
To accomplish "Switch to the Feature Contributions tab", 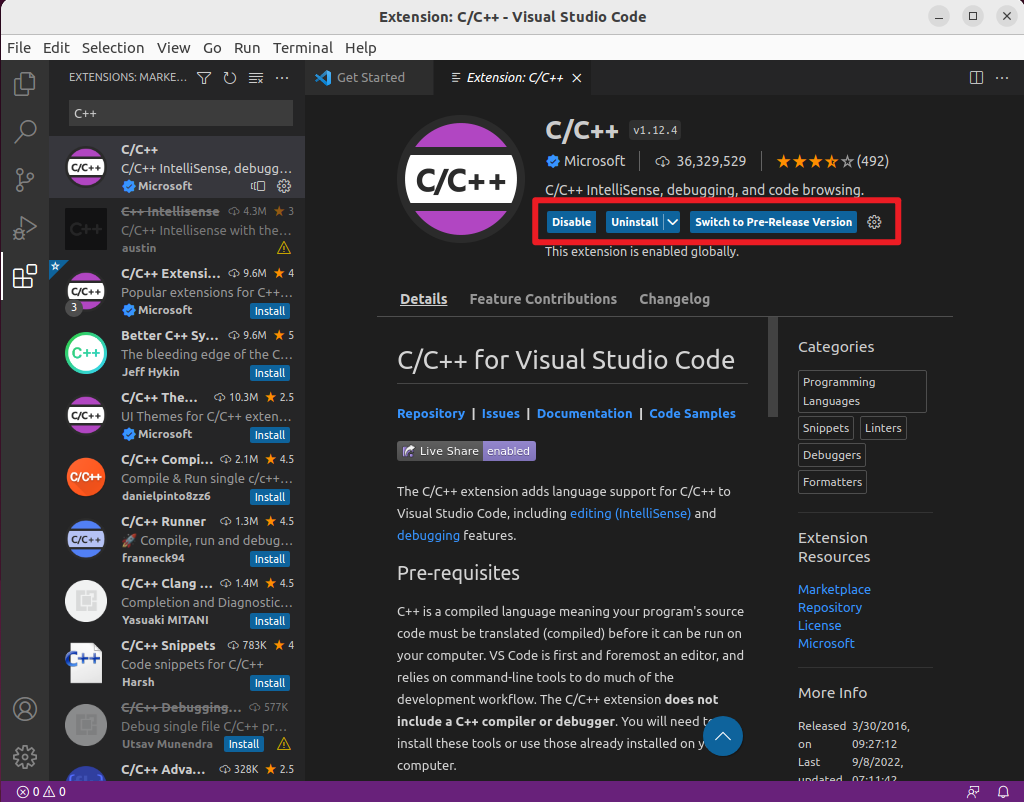I will click(543, 298).
